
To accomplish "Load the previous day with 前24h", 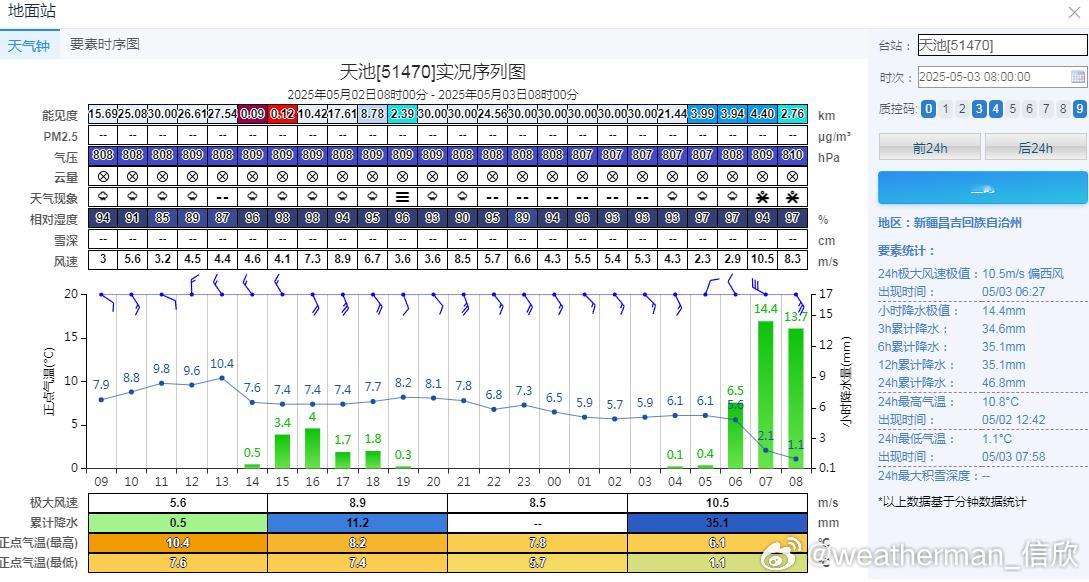I will pos(929,148).
